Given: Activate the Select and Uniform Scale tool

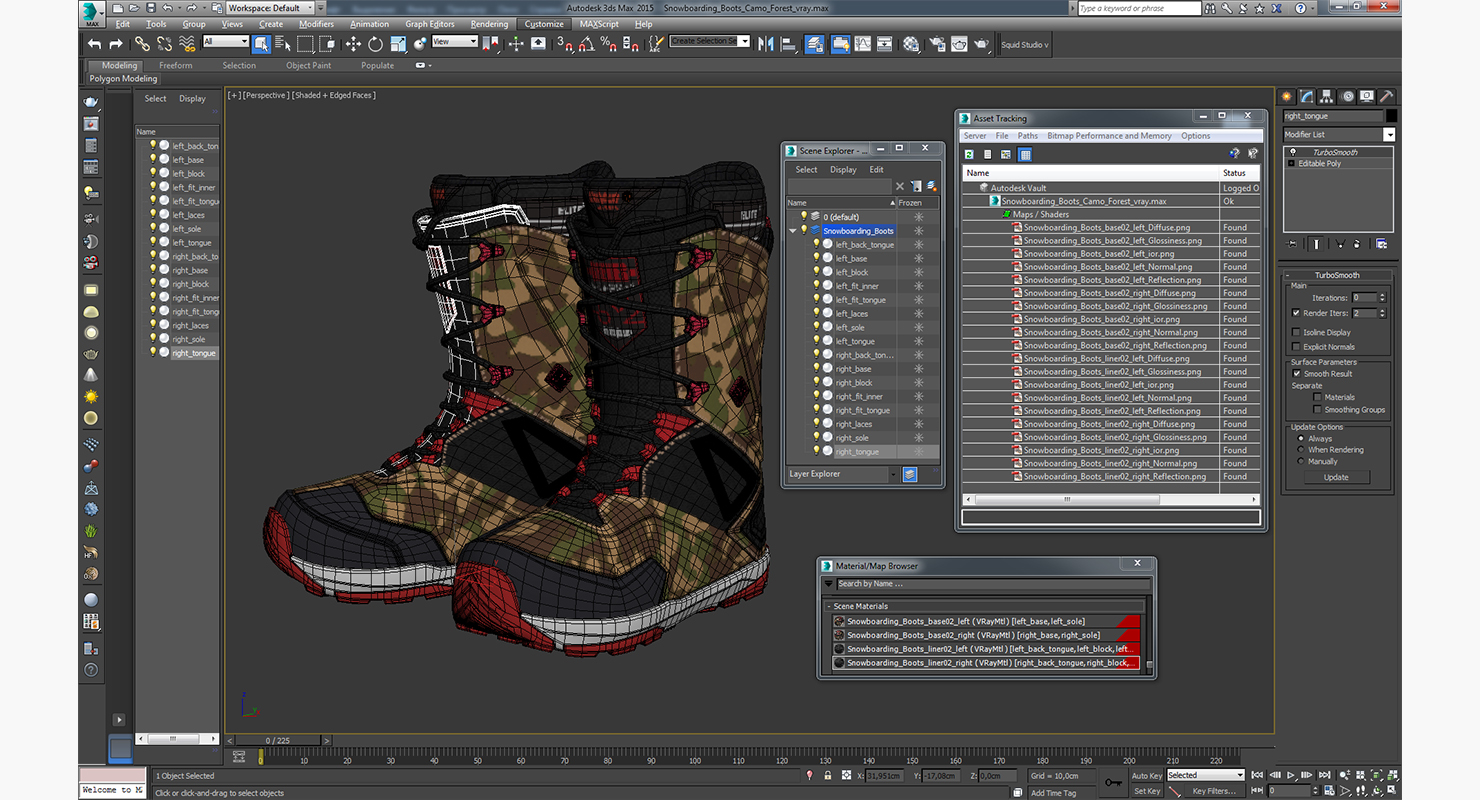Looking at the screenshot, I should coord(398,44).
